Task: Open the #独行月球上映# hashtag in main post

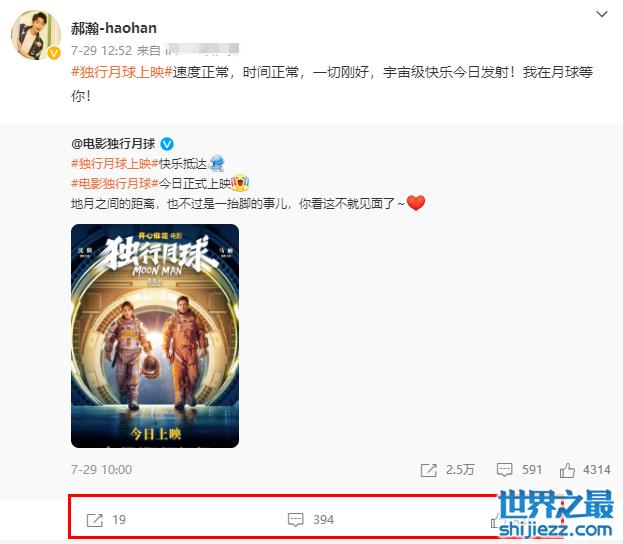Action: click(122, 72)
